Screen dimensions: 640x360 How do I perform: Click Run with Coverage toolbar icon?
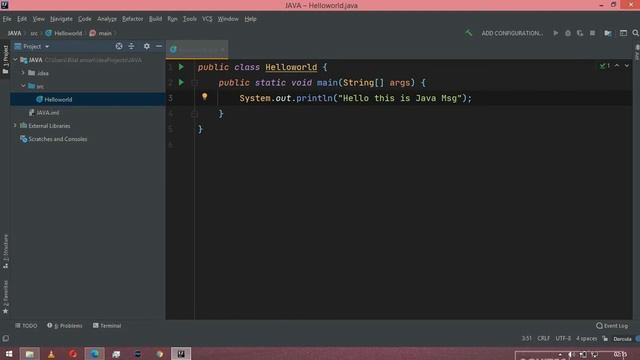(580, 33)
